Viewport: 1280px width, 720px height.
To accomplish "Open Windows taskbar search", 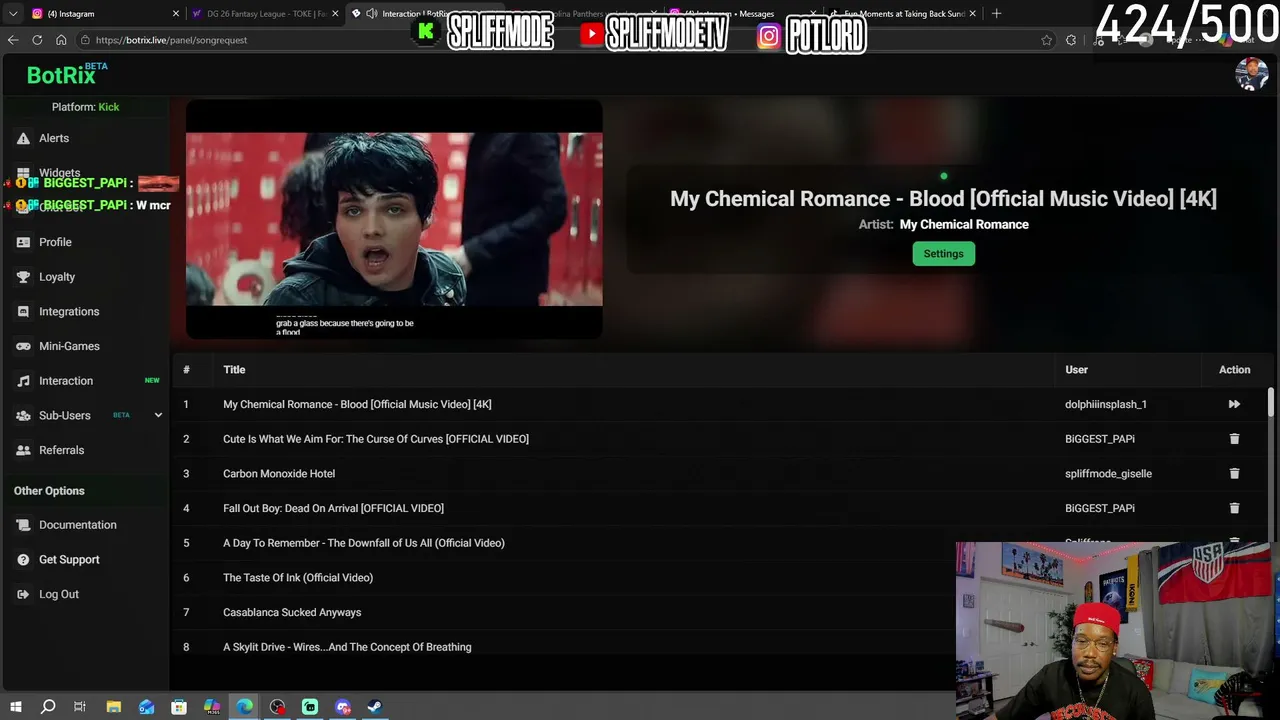I will [x=47, y=707].
